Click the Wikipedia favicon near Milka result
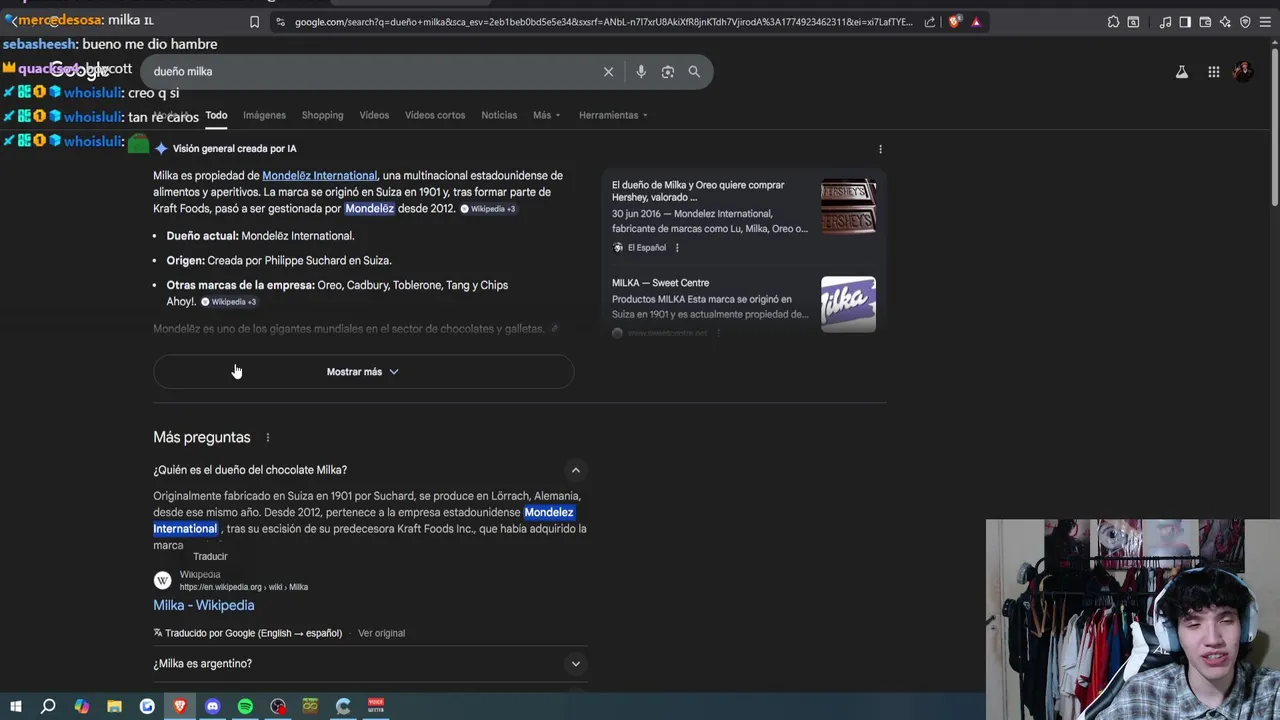The width and height of the screenshot is (1280, 720). click(x=163, y=581)
